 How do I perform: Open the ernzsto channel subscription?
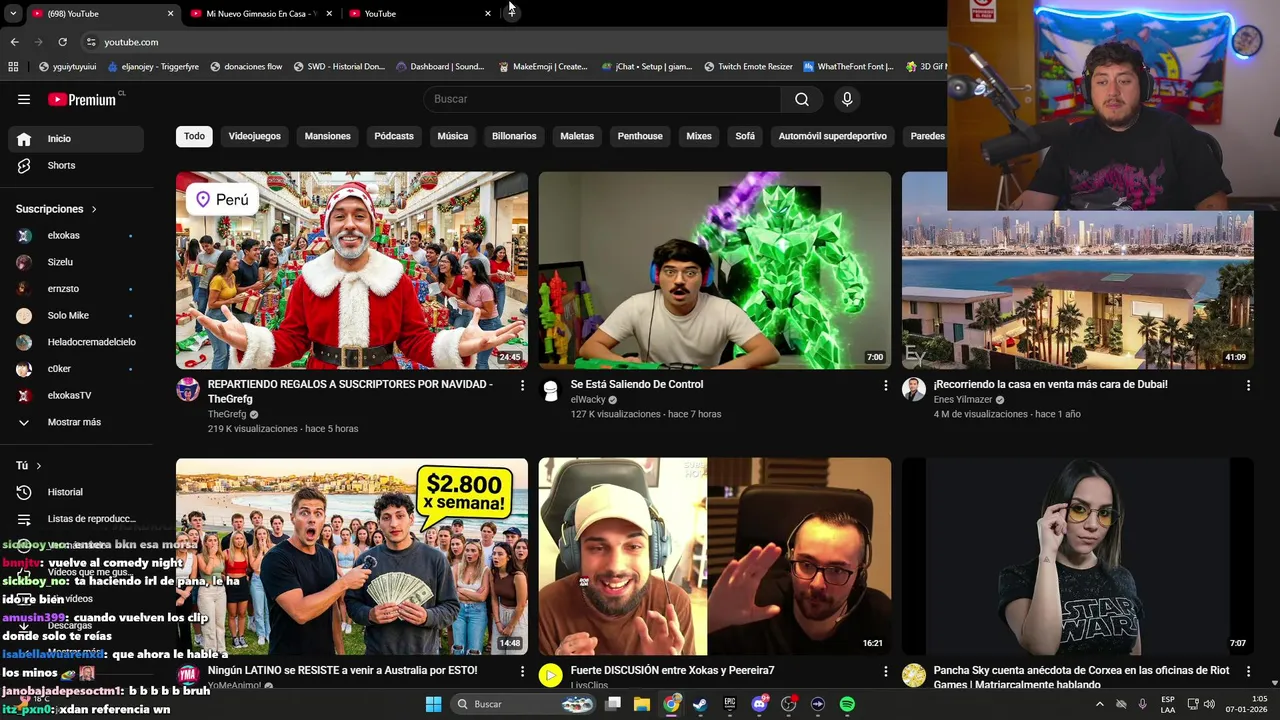[x=76, y=289]
